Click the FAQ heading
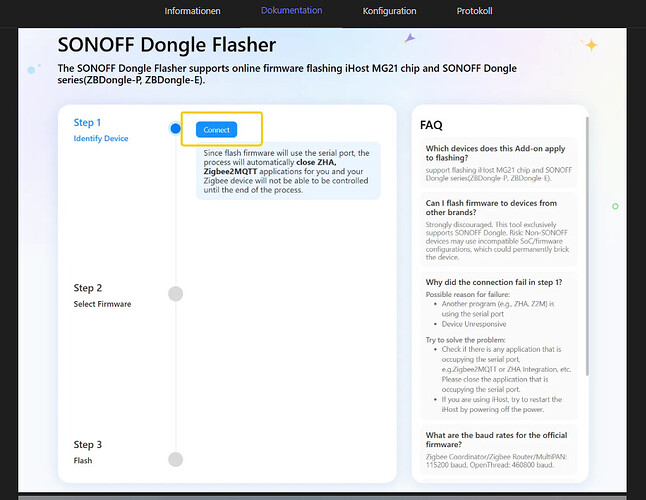This screenshot has width=646, height=500. [431, 125]
